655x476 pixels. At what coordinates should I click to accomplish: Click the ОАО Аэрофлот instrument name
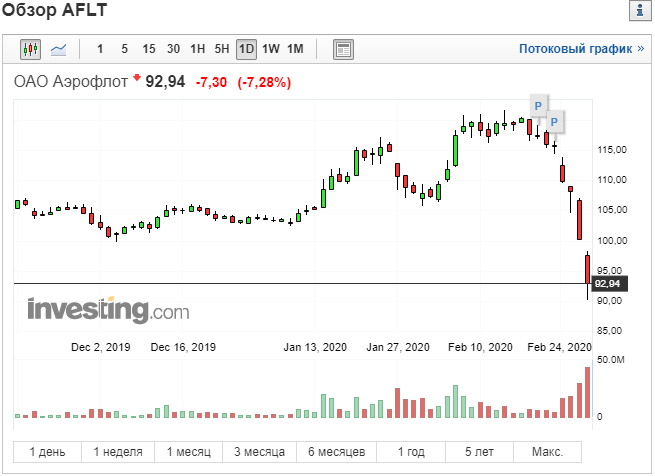pos(71,81)
